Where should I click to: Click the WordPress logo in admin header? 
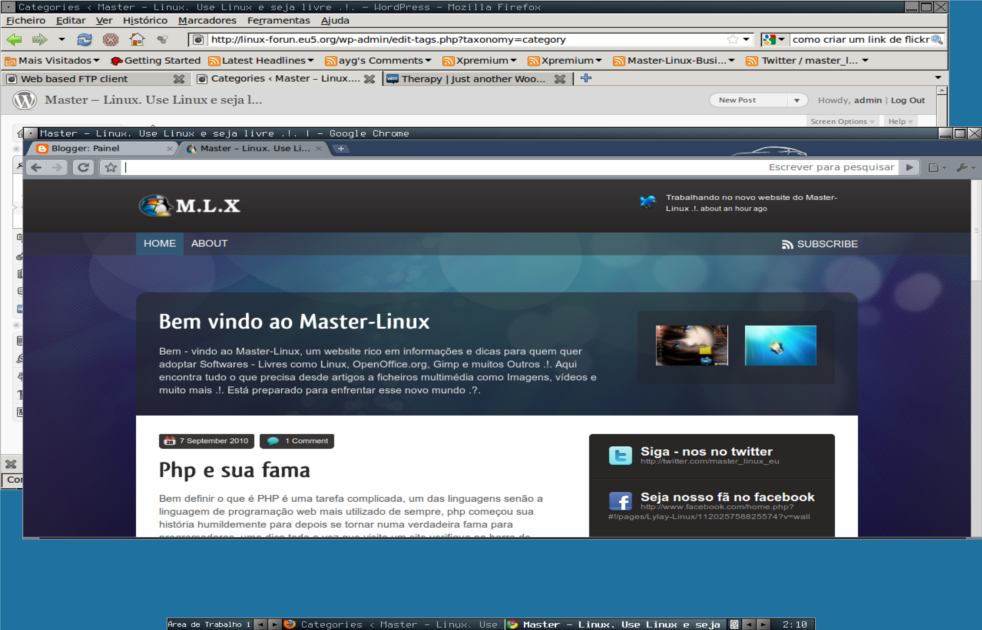point(24,100)
